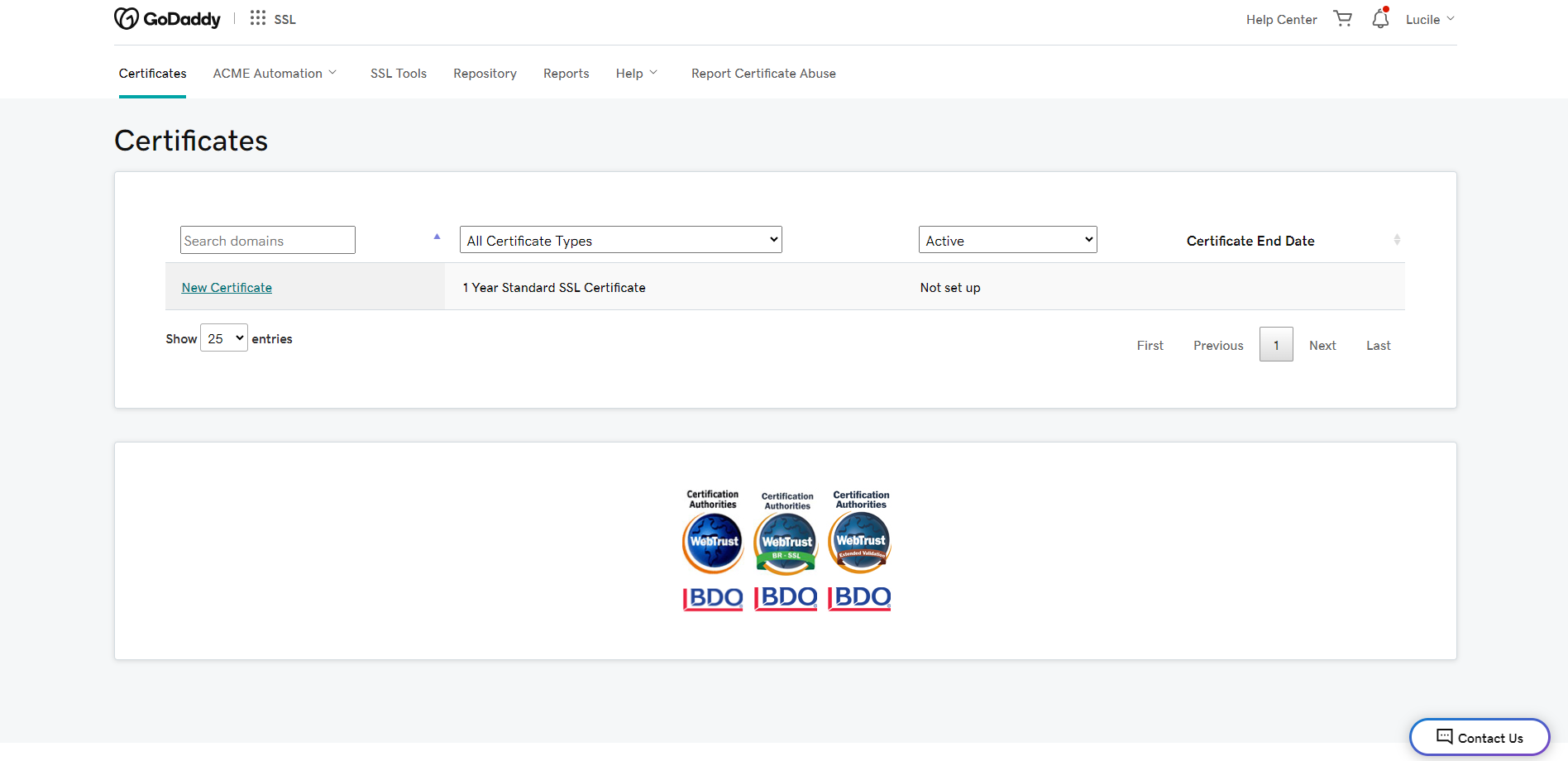The height and width of the screenshot is (761, 1568).
Task: Click the '1 Year Standard SSL Certificate' cell
Action: coord(554,287)
